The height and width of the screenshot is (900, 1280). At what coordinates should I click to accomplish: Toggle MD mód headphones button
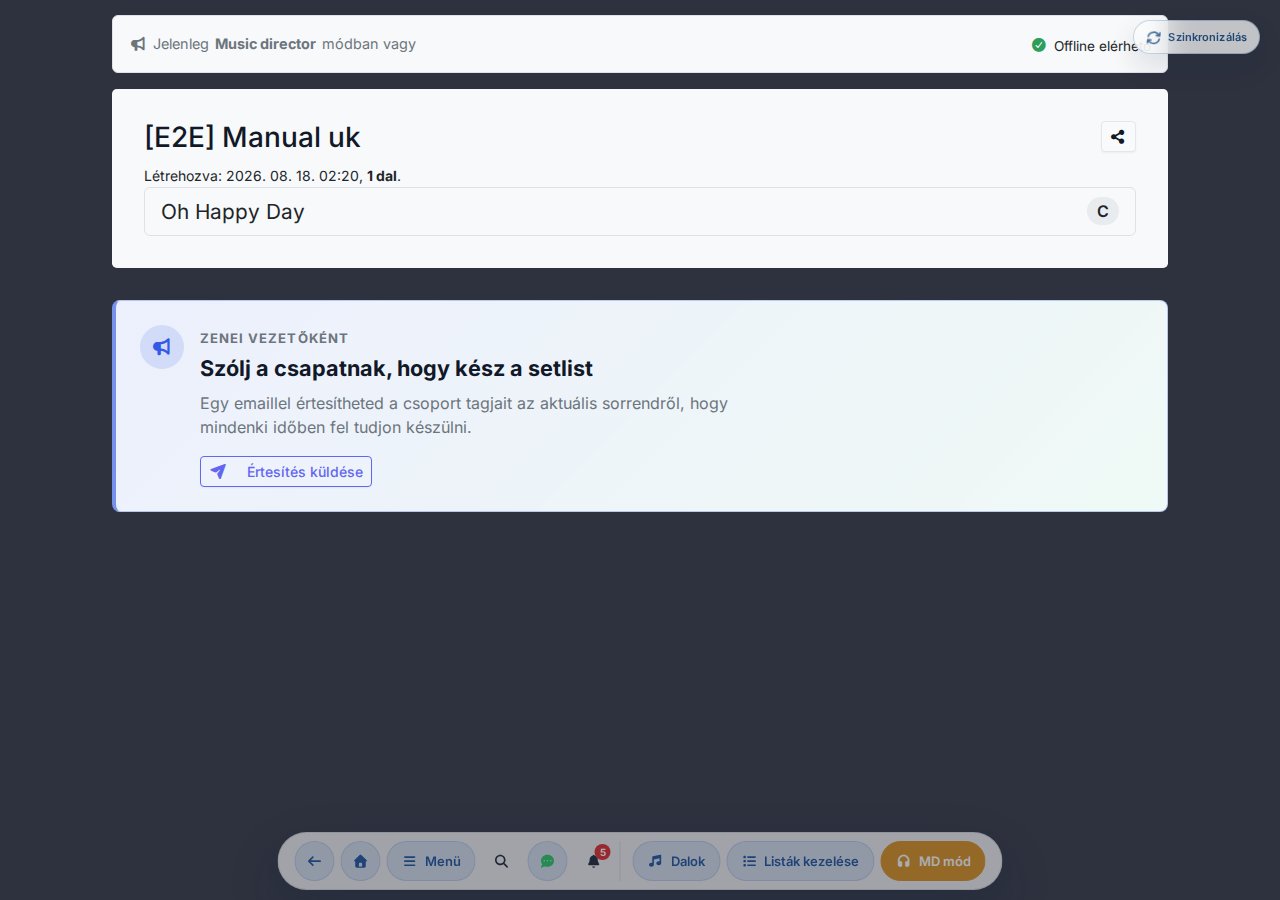pos(933,861)
